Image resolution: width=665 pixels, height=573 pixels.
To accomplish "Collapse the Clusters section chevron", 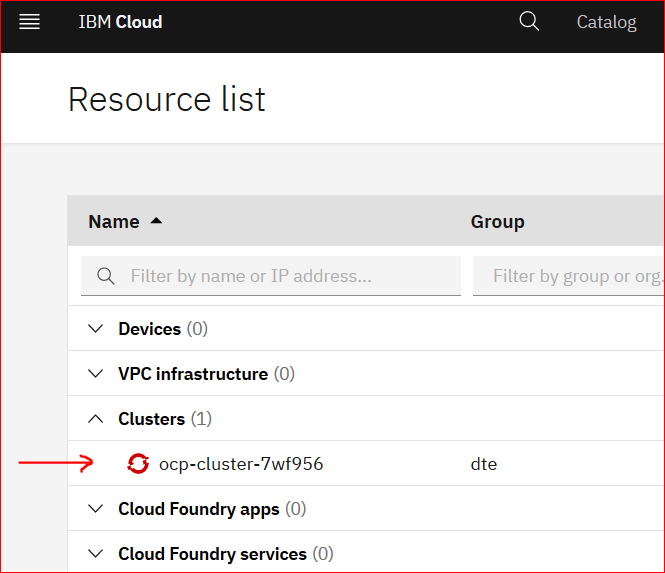I will click(x=95, y=419).
